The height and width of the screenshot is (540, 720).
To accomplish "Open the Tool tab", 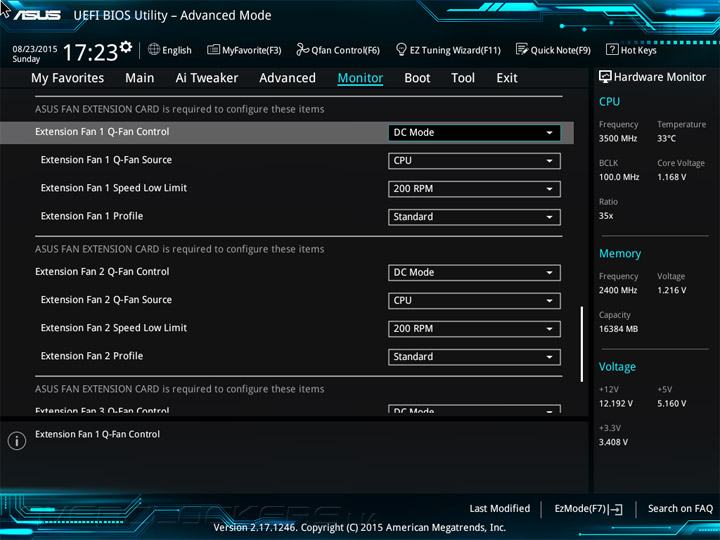I will pos(463,78).
